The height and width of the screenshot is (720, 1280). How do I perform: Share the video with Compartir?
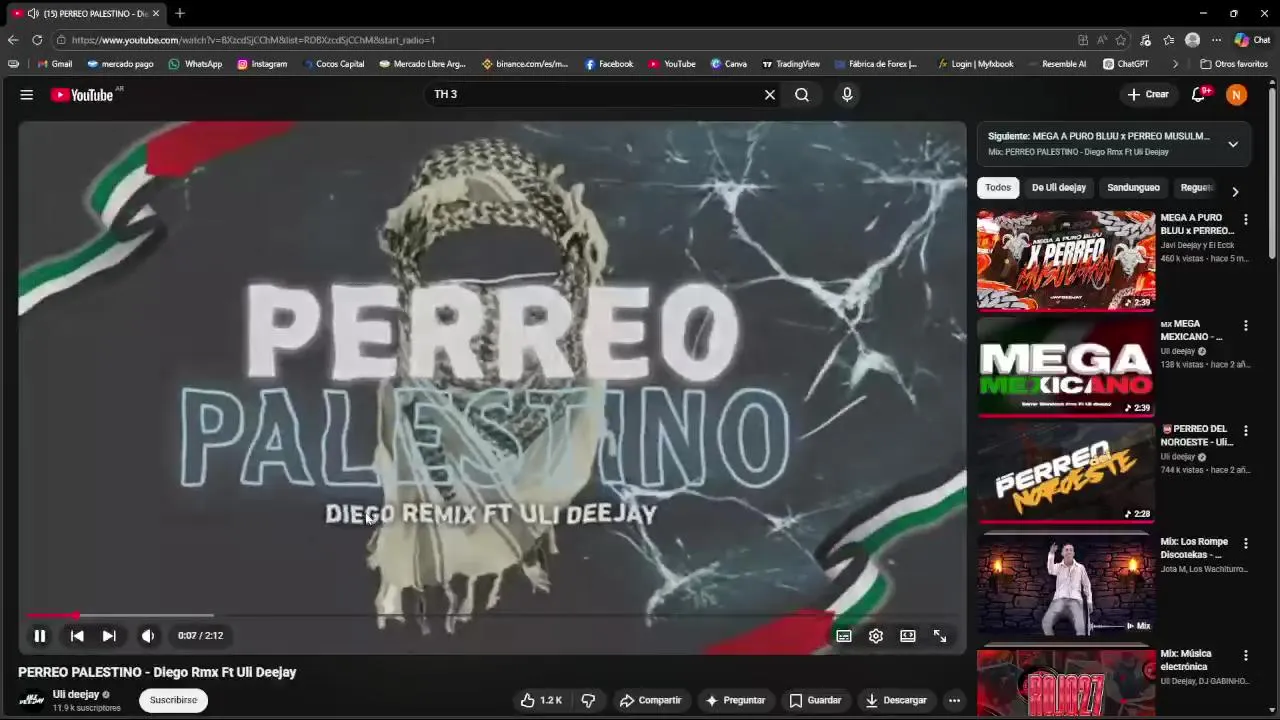650,700
